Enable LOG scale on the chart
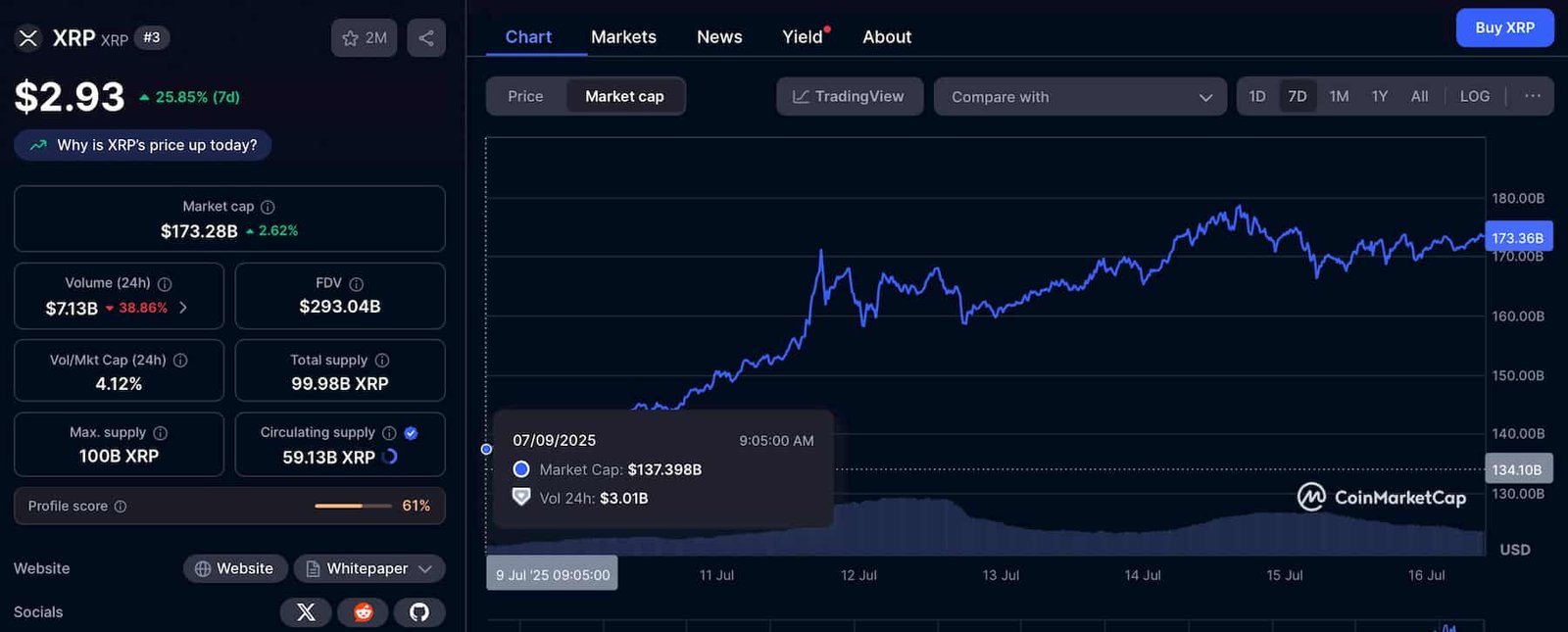The image size is (1568, 632). [x=1475, y=96]
